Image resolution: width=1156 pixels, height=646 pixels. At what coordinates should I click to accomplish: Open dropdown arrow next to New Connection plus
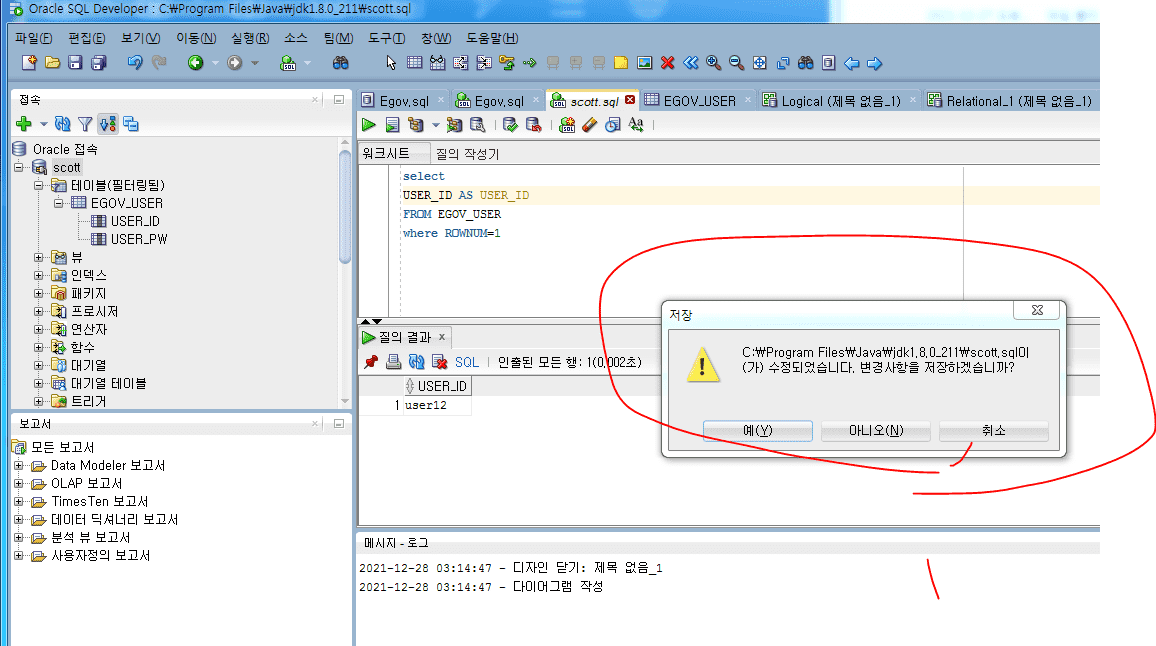43,124
